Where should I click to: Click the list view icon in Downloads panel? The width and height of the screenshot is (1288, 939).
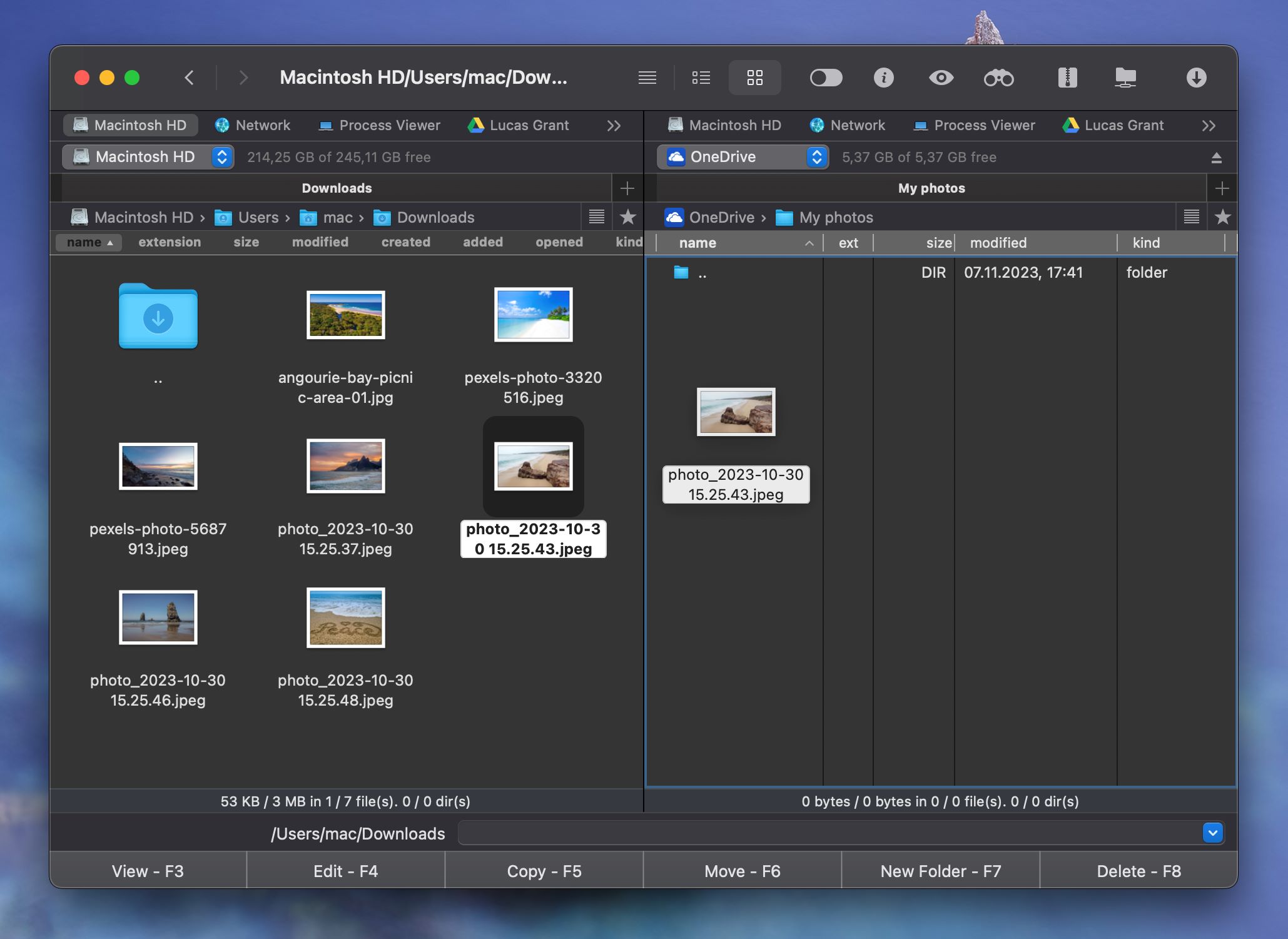(x=596, y=216)
